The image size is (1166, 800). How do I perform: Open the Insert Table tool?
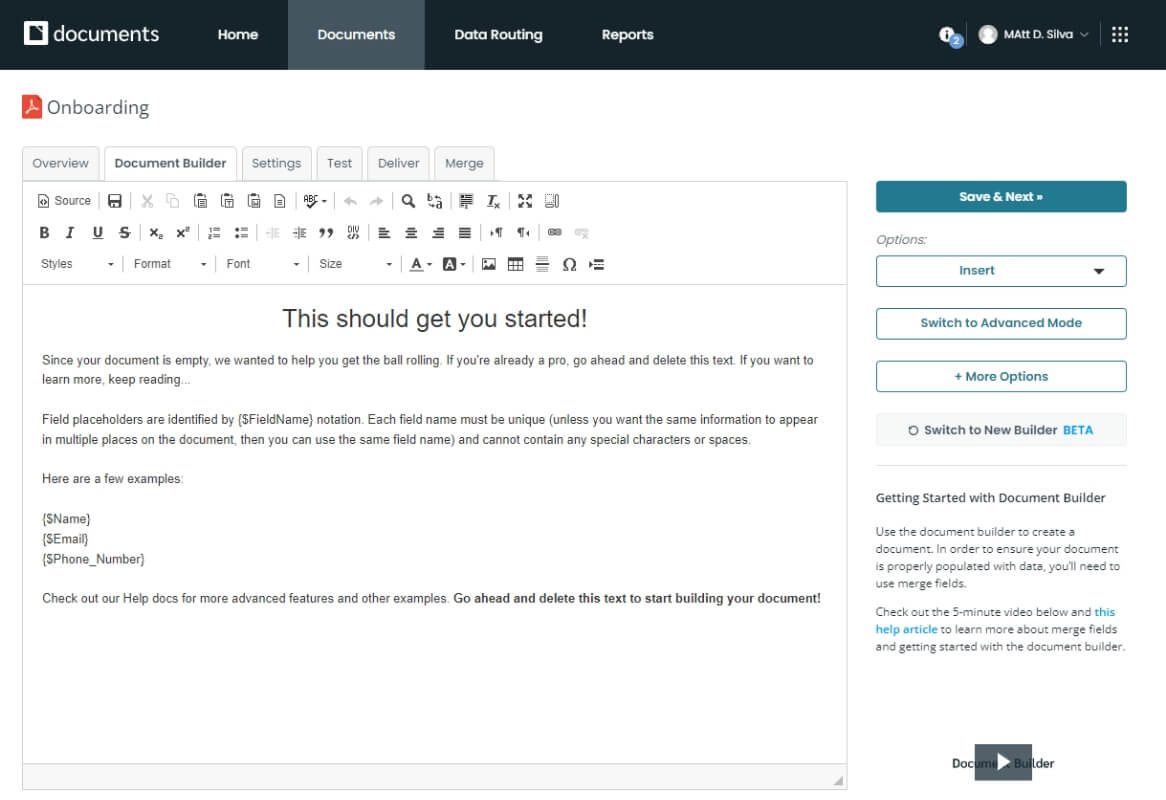(514, 263)
